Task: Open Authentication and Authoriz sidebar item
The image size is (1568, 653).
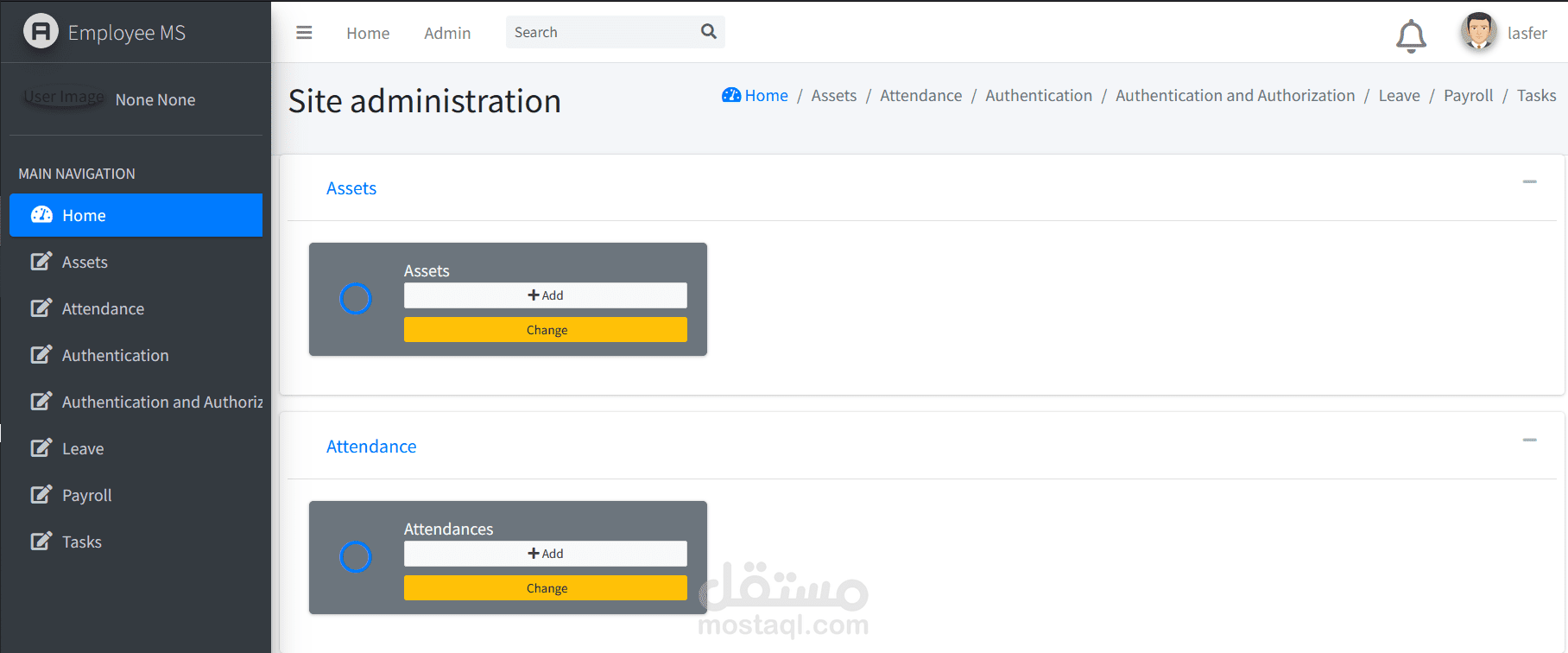Action: [136, 402]
